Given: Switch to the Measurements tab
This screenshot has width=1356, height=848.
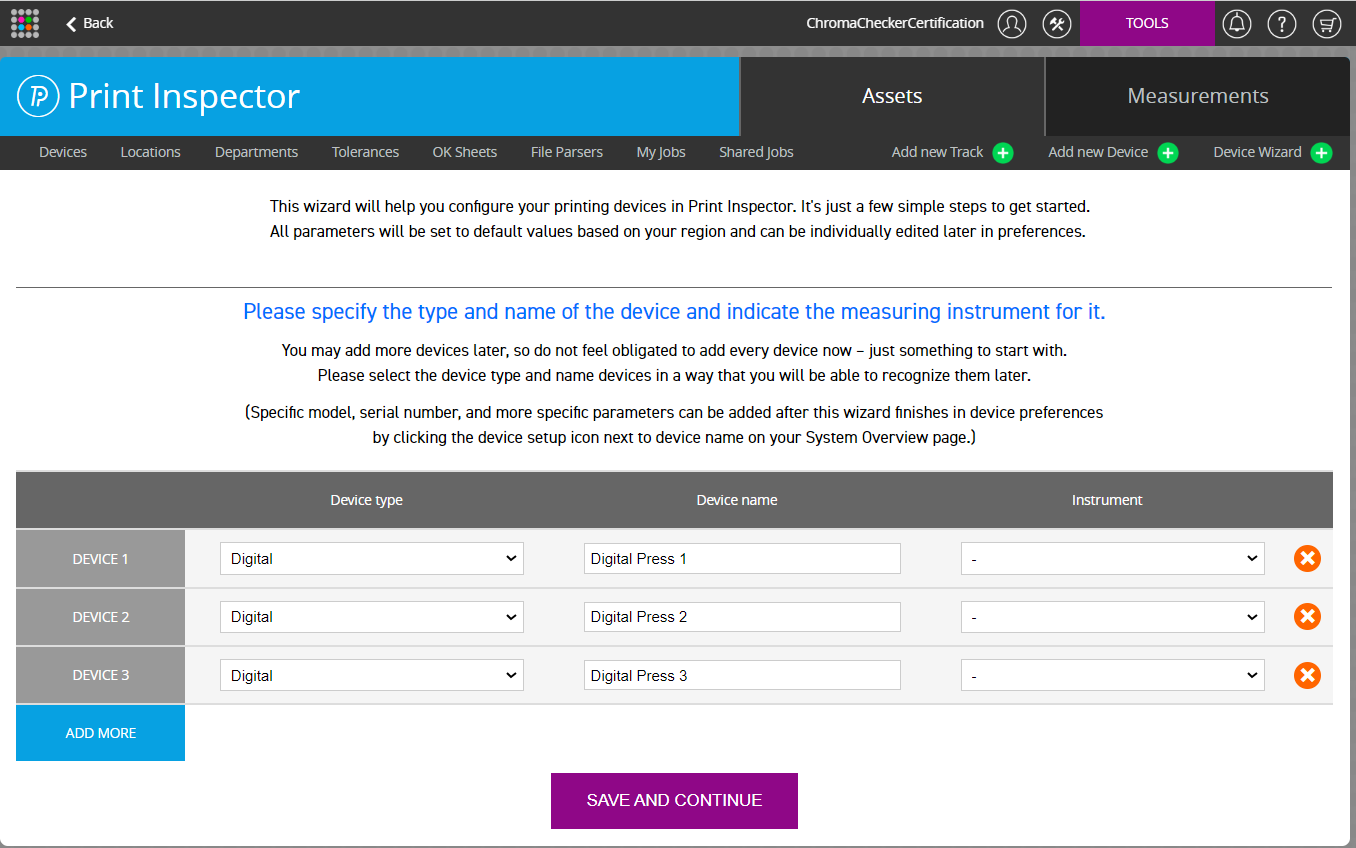Looking at the screenshot, I should 1197,96.
